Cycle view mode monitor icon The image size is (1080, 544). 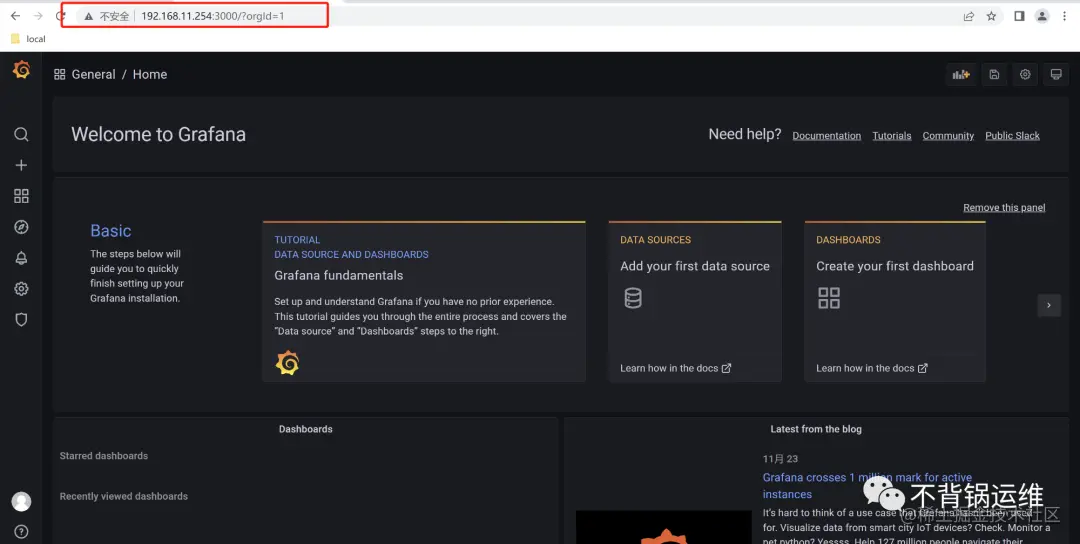tap(1056, 74)
